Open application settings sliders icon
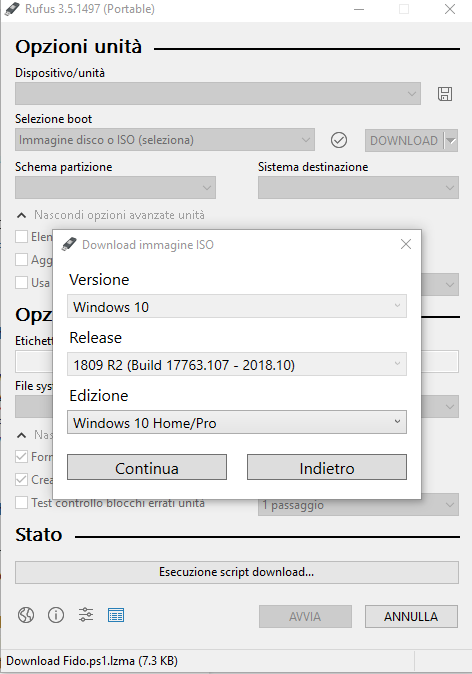 pyautogui.click(x=86, y=615)
